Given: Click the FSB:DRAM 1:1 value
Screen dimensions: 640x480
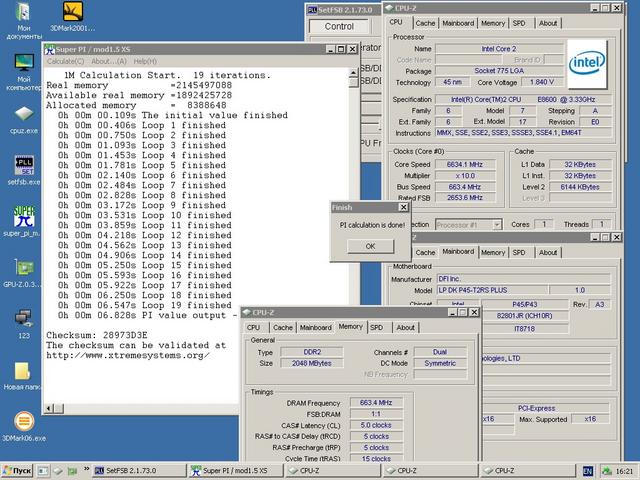Looking at the screenshot, I should pos(376,414).
